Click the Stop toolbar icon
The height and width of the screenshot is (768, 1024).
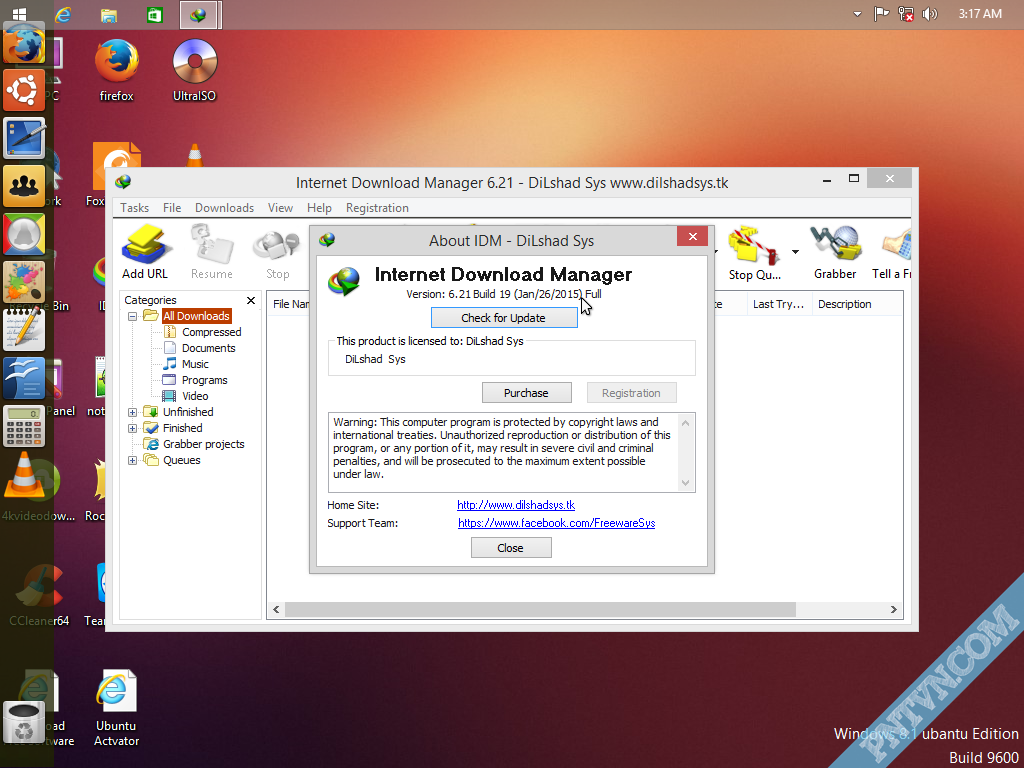[277, 252]
